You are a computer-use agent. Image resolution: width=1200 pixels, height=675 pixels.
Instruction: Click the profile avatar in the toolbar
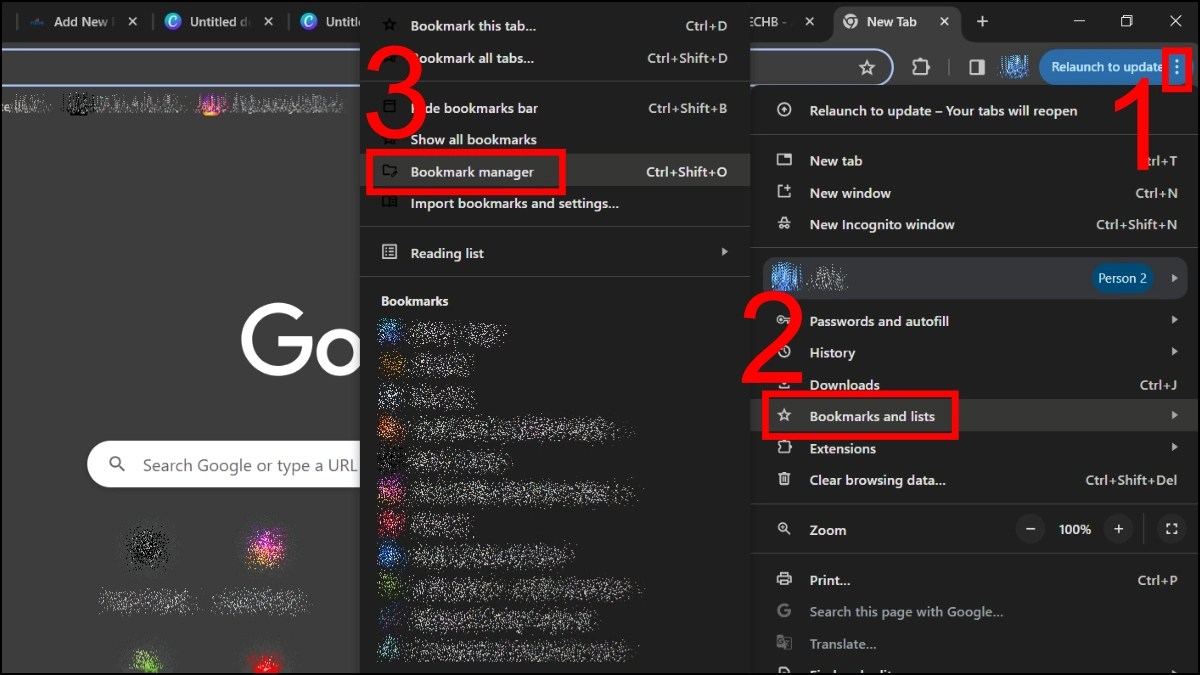click(1015, 66)
